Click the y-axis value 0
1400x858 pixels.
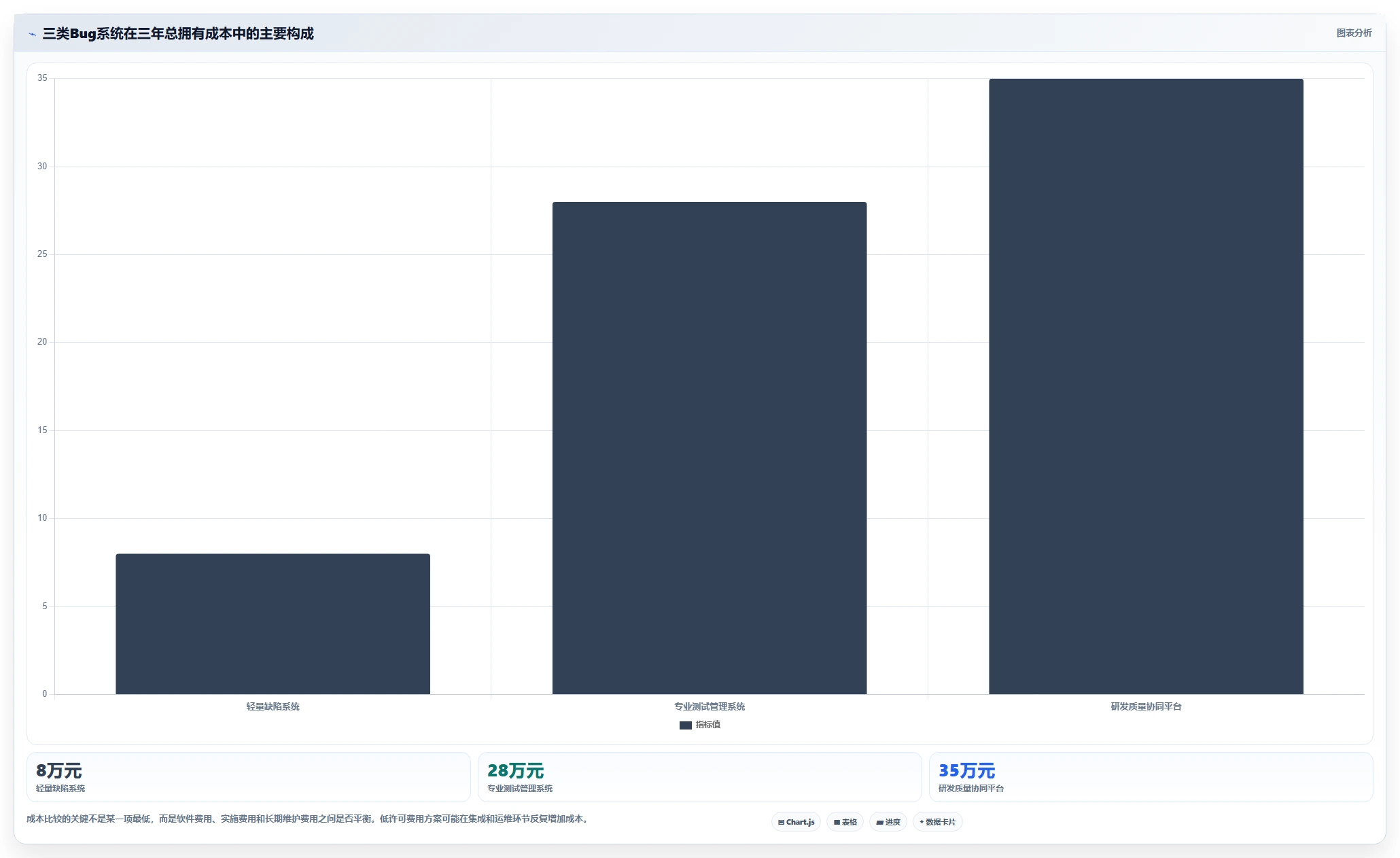pyautogui.click(x=45, y=694)
